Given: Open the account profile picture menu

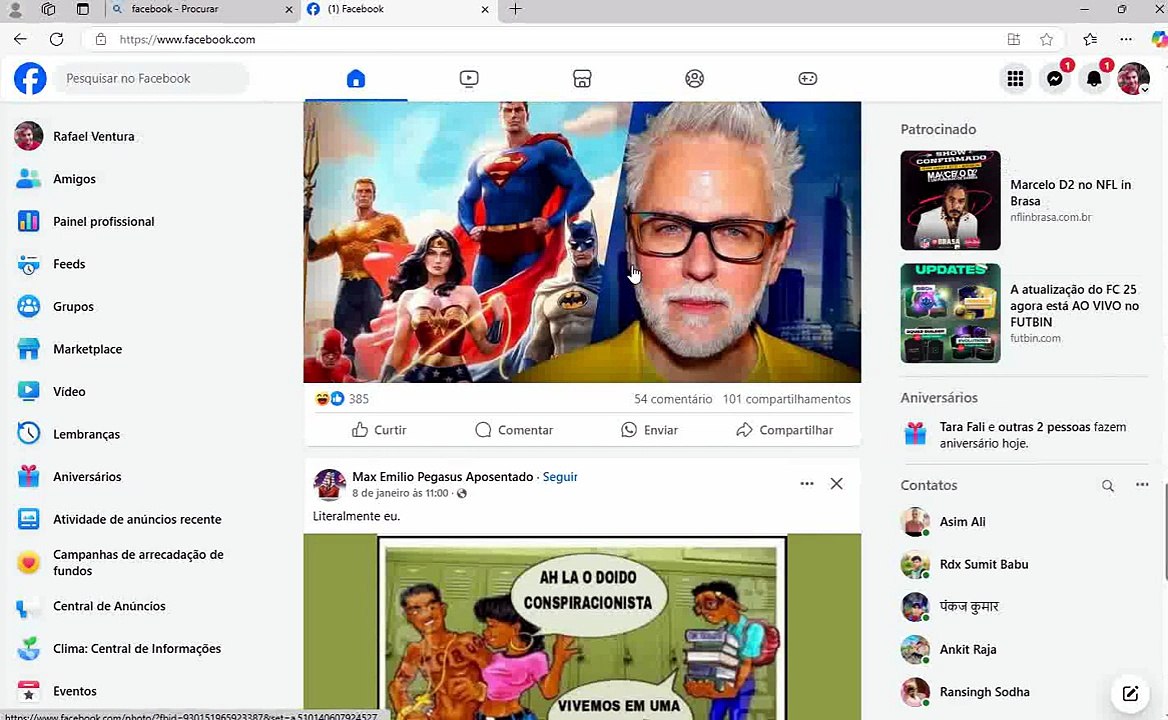Looking at the screenshot, I should (1133, 79).
